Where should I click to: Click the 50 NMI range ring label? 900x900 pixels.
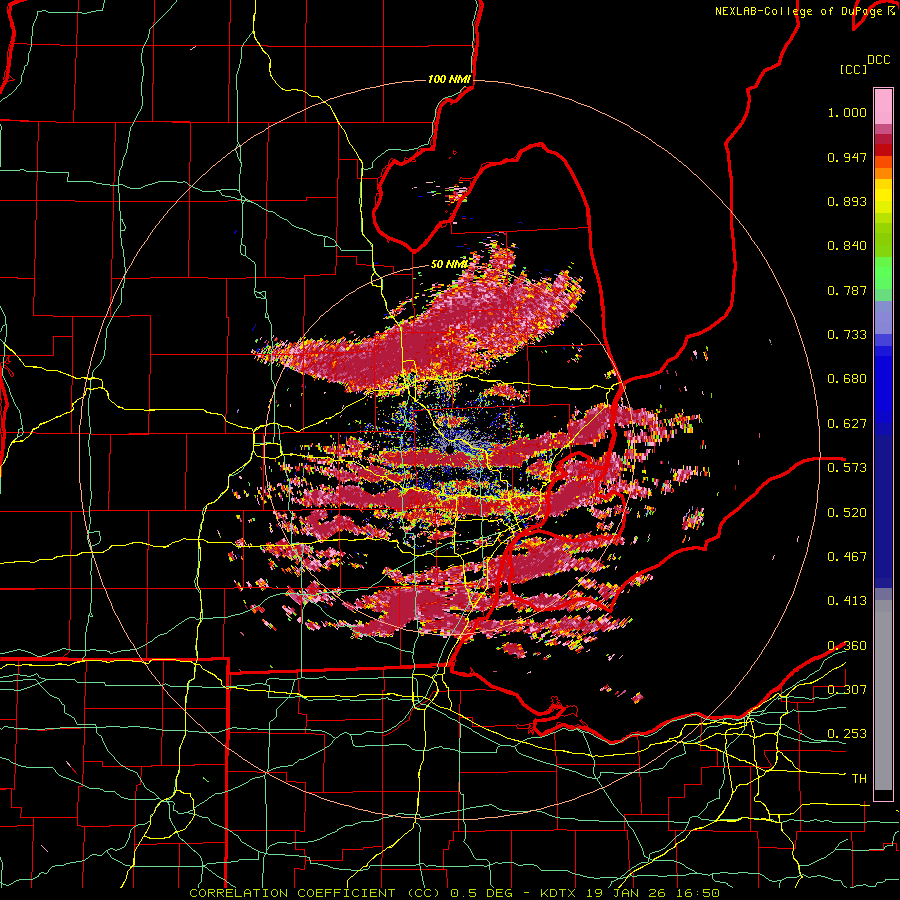coord(449,265)
